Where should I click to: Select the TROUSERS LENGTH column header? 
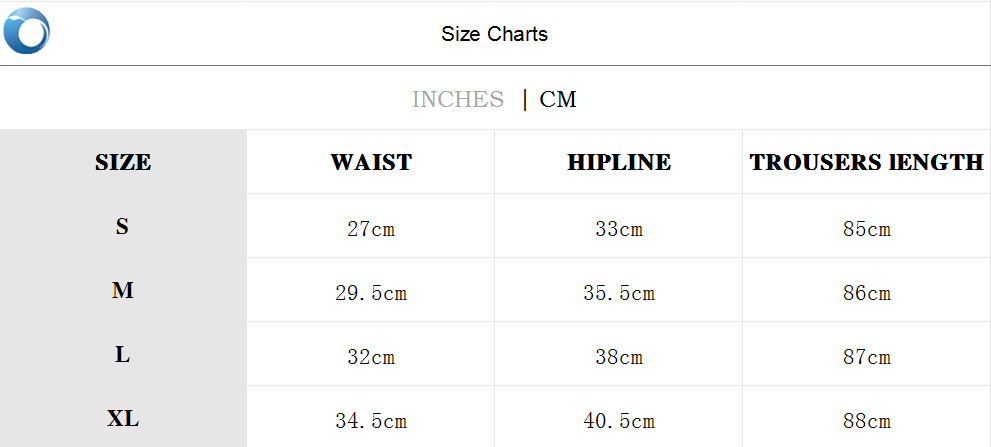point(867,162)
